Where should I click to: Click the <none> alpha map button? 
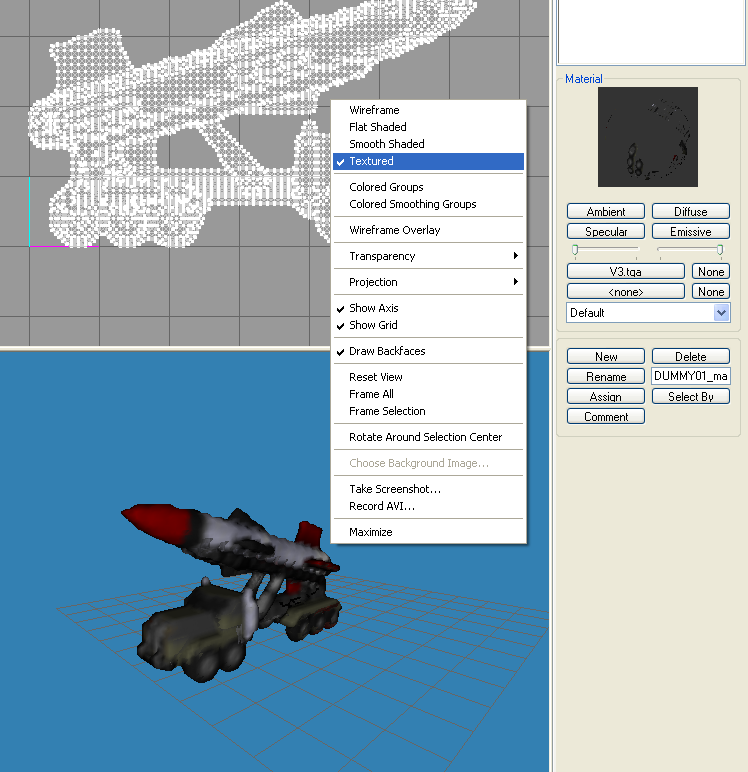pyautogui.click(x=625, y=291)
